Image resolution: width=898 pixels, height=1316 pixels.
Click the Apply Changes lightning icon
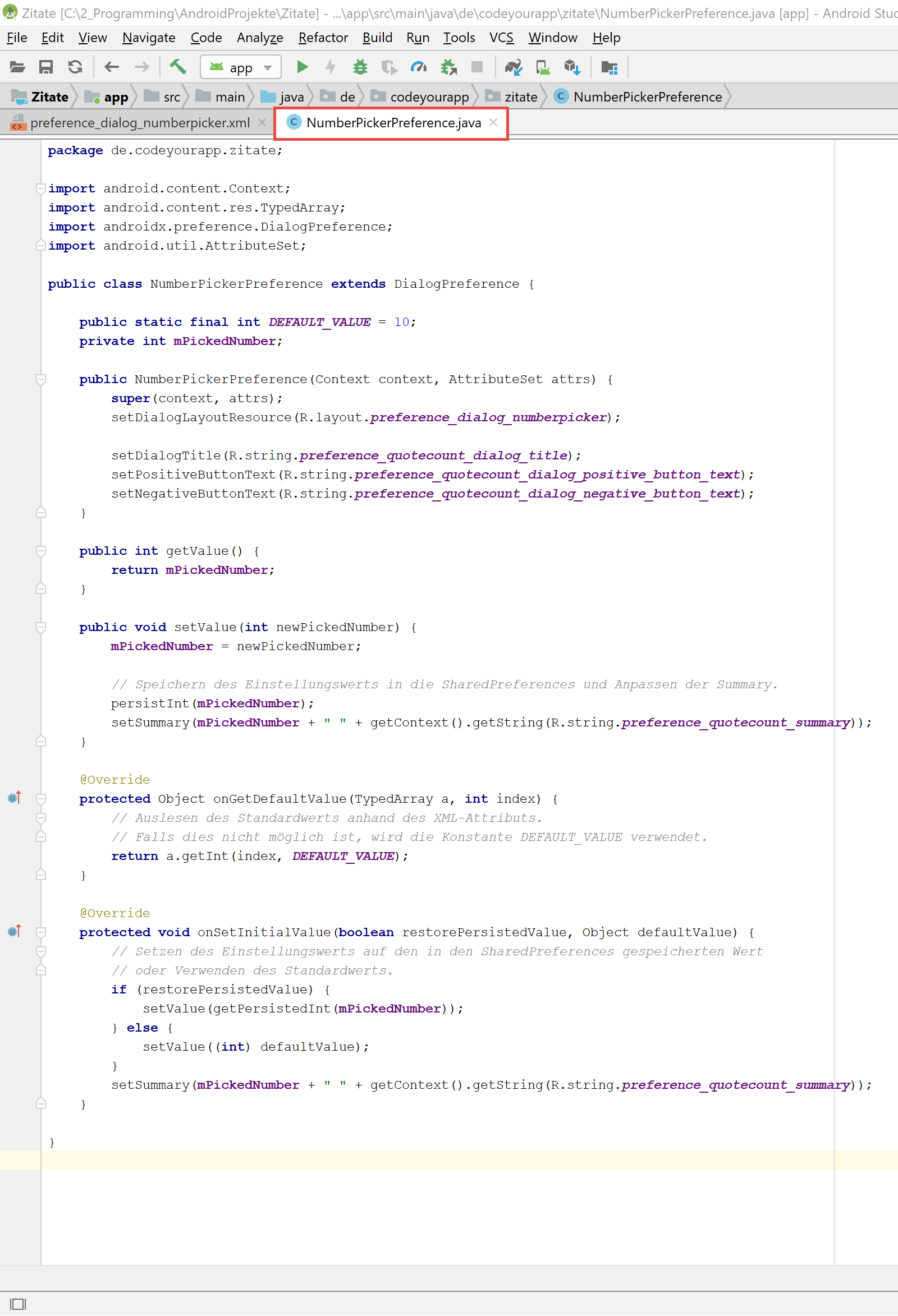point(331,67)
